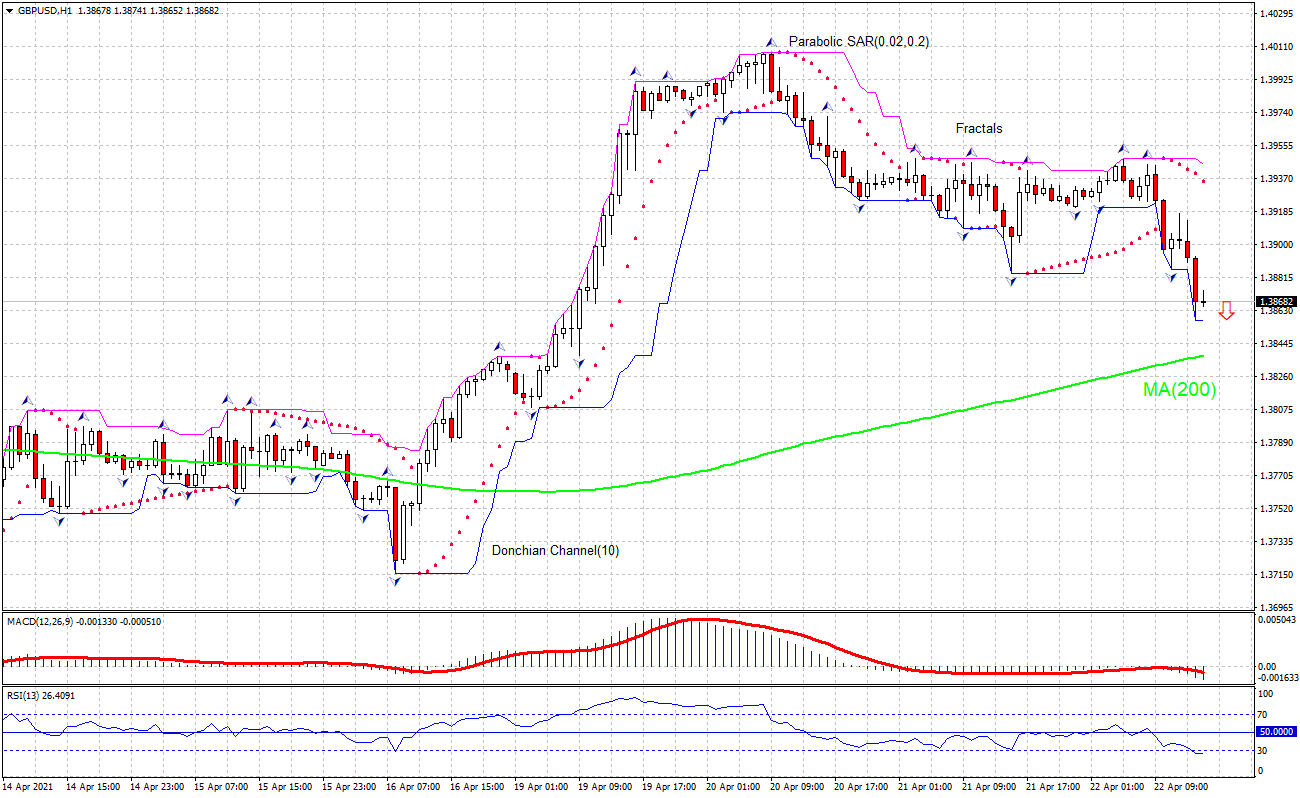Click the down fractal marker below 16 Apr low
This screenshot has width=1300, height=798.
tap(395, 581)
